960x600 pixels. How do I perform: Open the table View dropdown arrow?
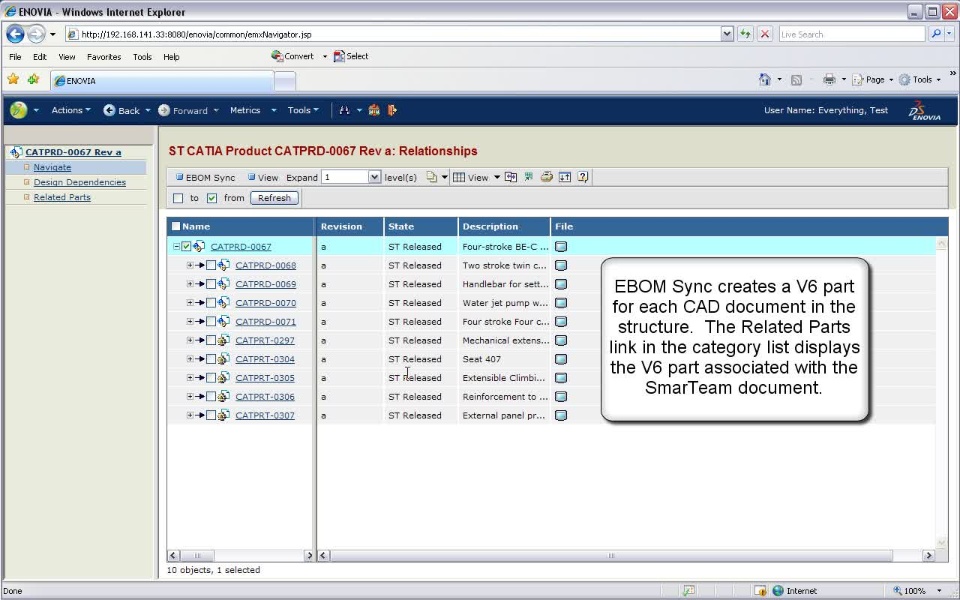point(497,177)
